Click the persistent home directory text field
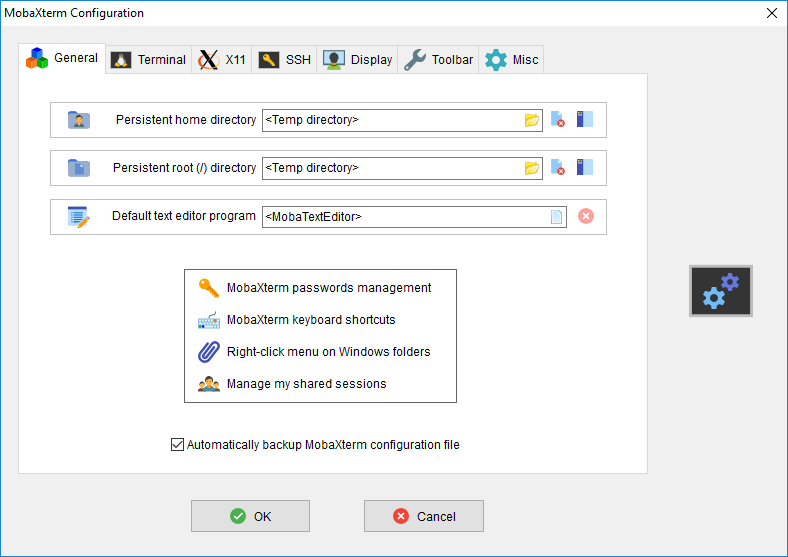 (x=390, y=120)
